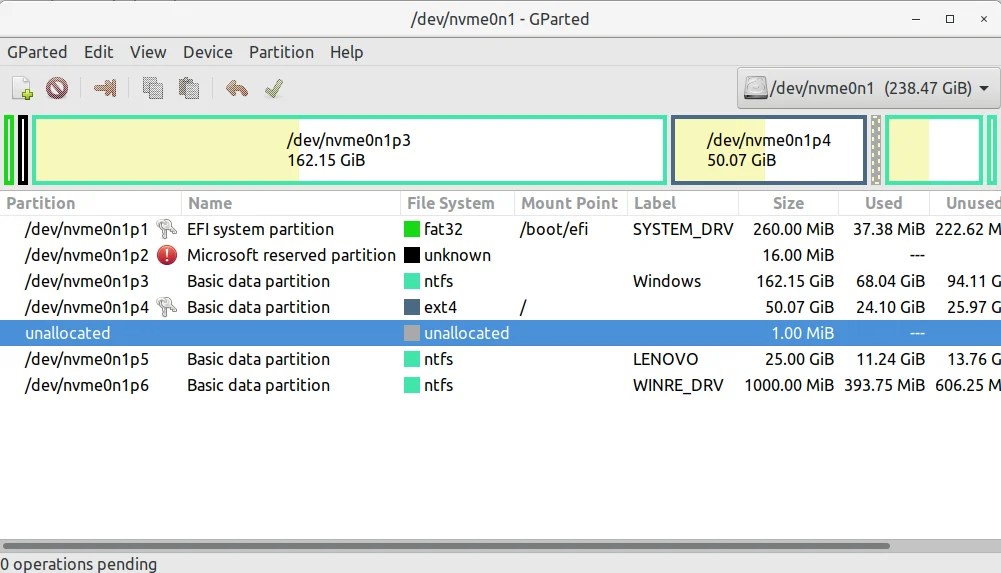Viewport: 1001px width, 573px height.
Task: Click the ext4 dark blue color swatch
Action: click(x=412, y=307)
